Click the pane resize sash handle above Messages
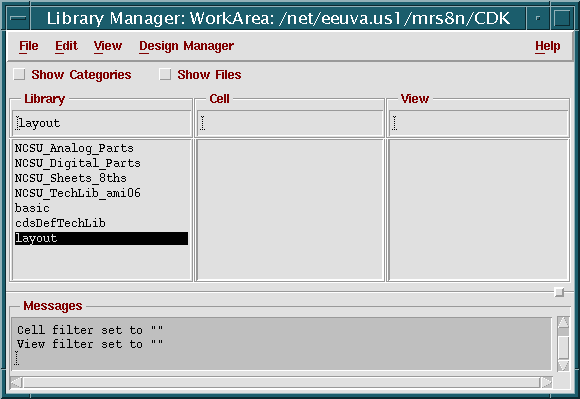The height and width of the screenshot is (399, 580). tap(559, 292)
